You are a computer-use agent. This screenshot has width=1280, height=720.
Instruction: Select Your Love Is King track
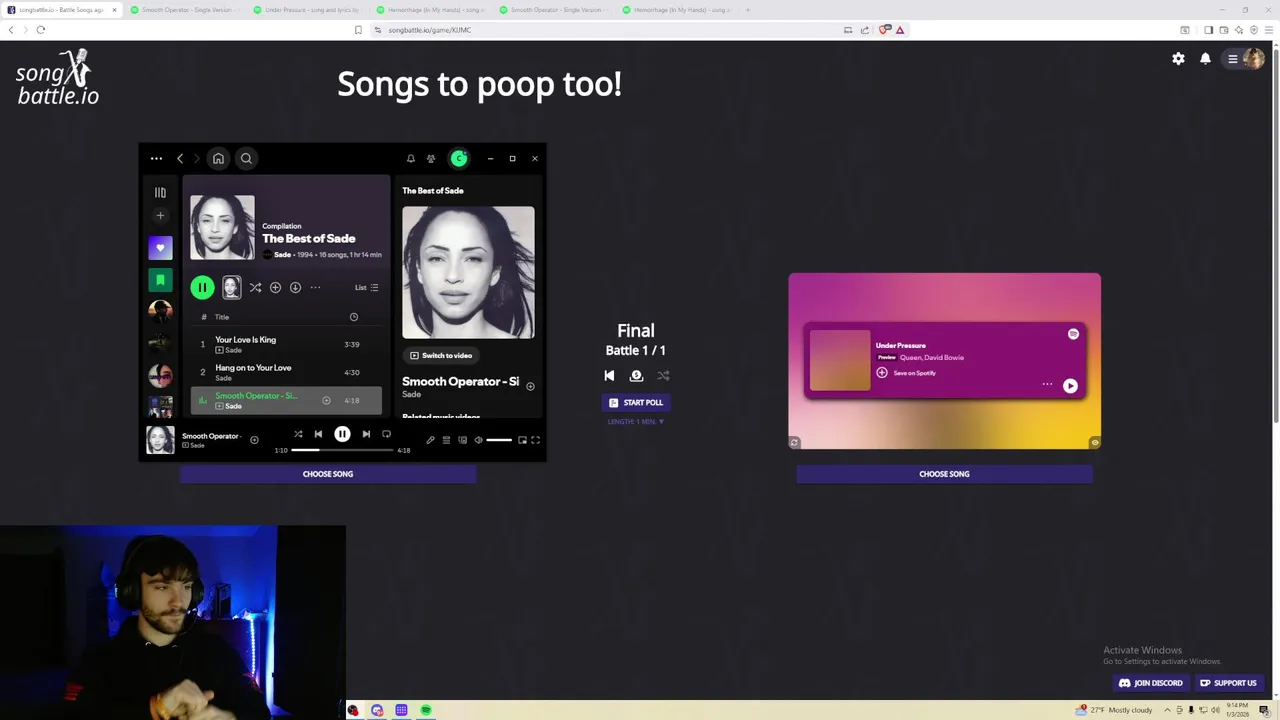pos(286,344)
